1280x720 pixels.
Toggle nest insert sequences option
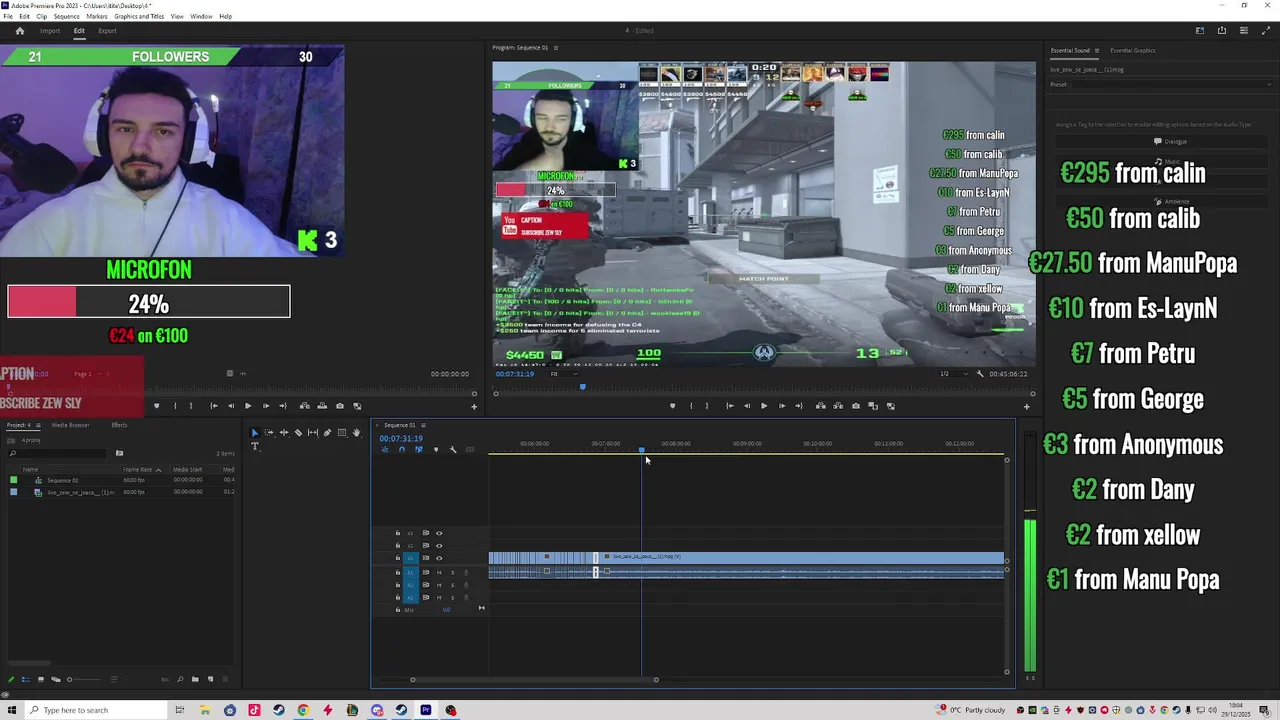click(385, 450)
